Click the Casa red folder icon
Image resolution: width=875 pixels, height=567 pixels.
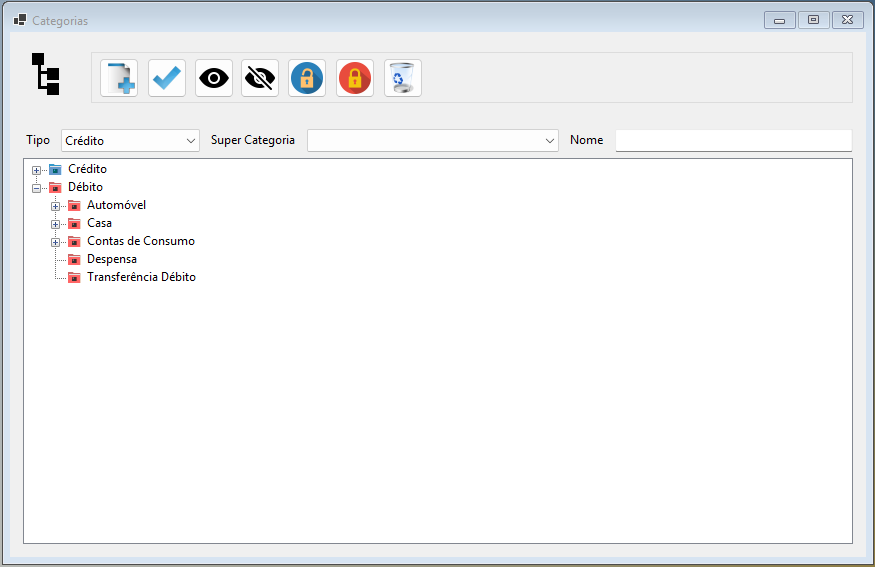tap(74, 224)
